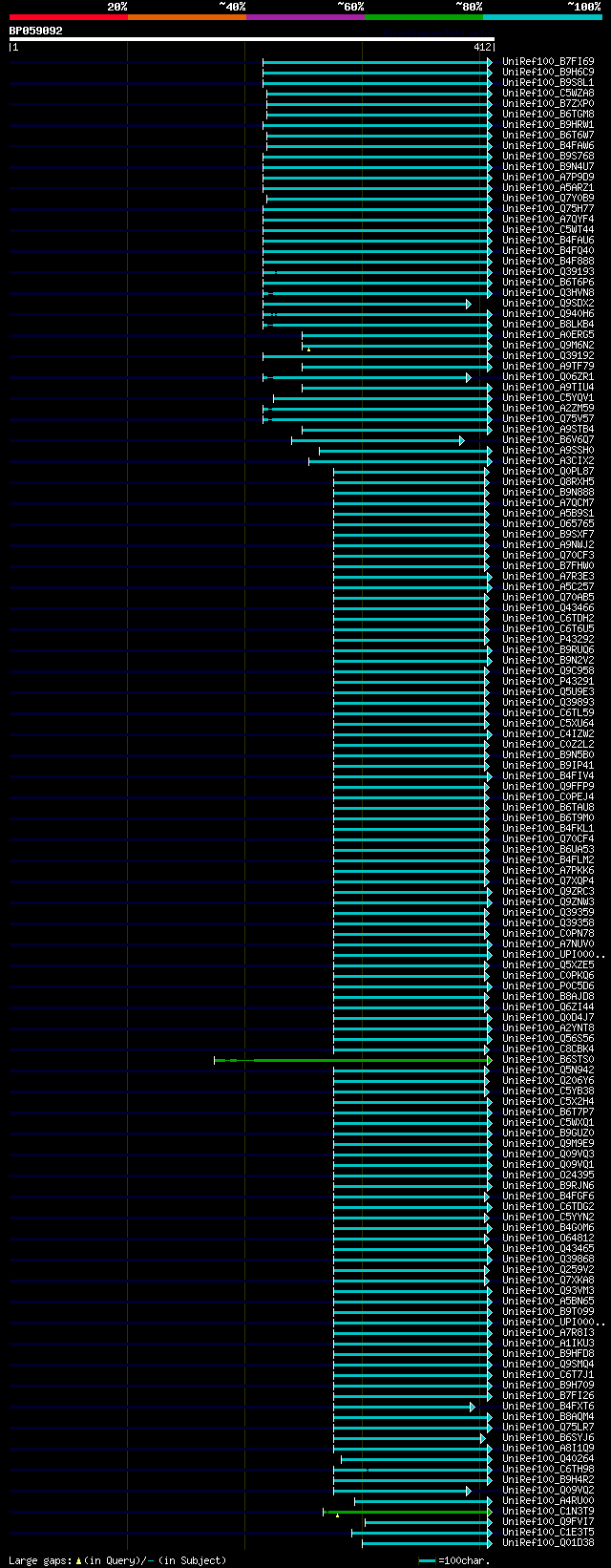The image size is (611, 1568).
Task: Open hit UniRef100_Q06ZR1
Action: coord(548,376)
